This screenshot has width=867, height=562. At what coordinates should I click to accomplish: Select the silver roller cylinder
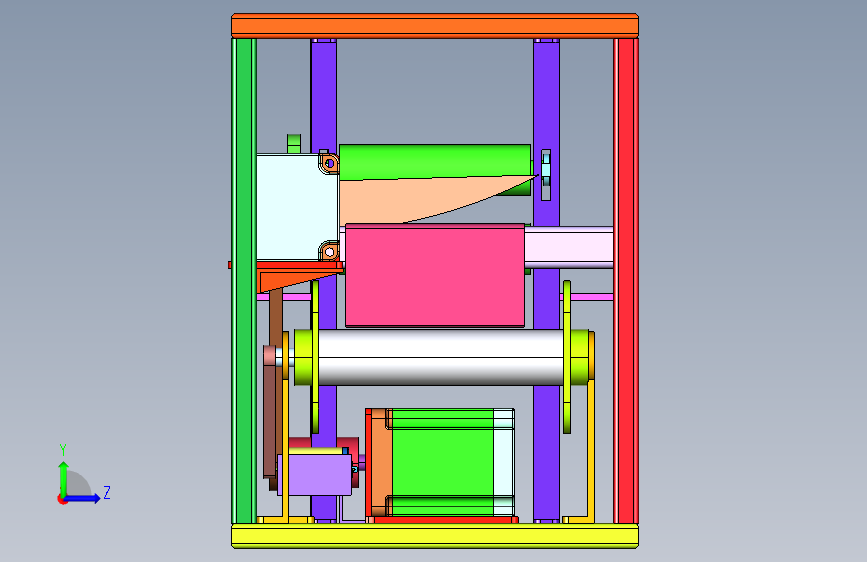tap(441, 357)
